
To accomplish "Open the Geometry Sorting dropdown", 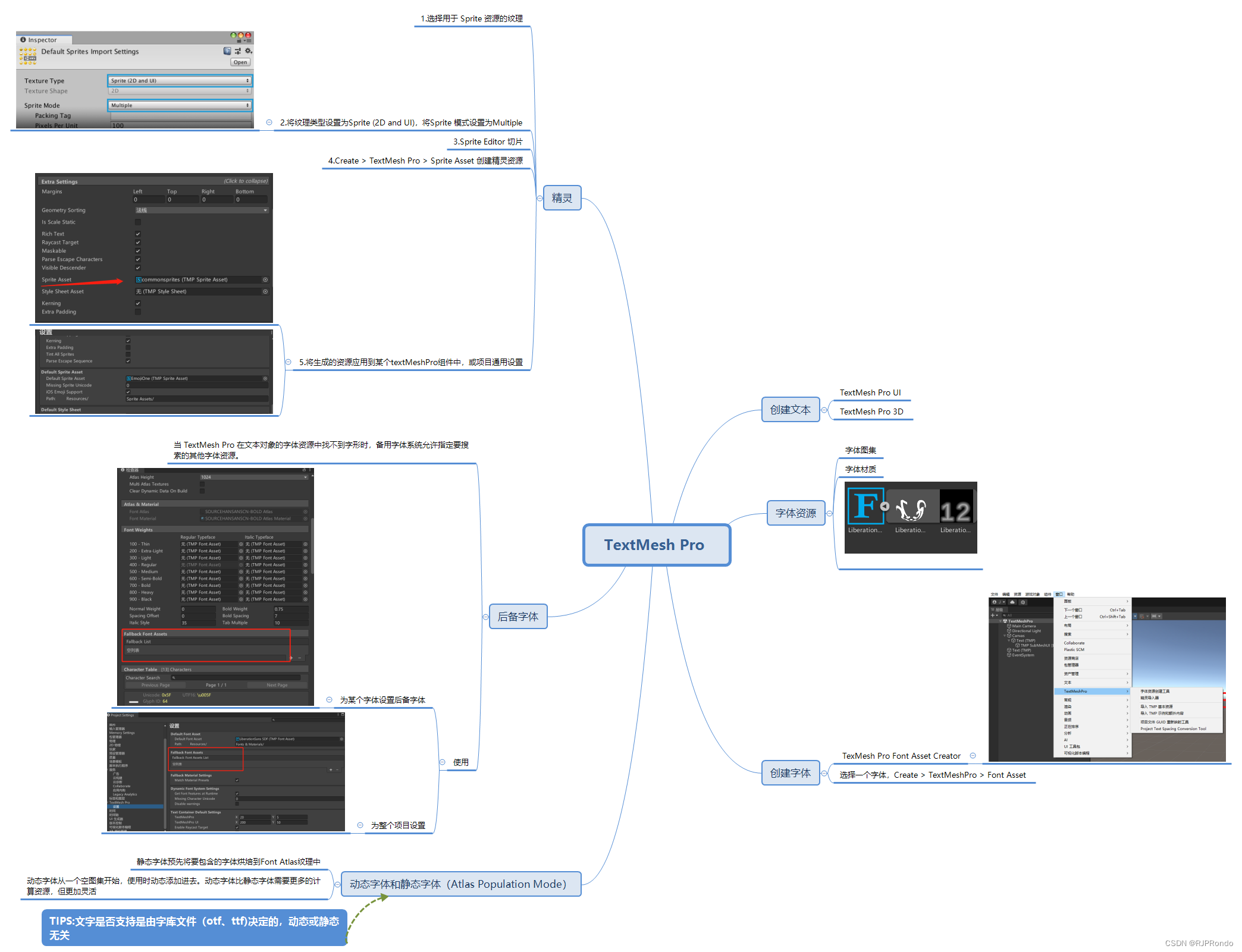I will [x=202, y=210].
